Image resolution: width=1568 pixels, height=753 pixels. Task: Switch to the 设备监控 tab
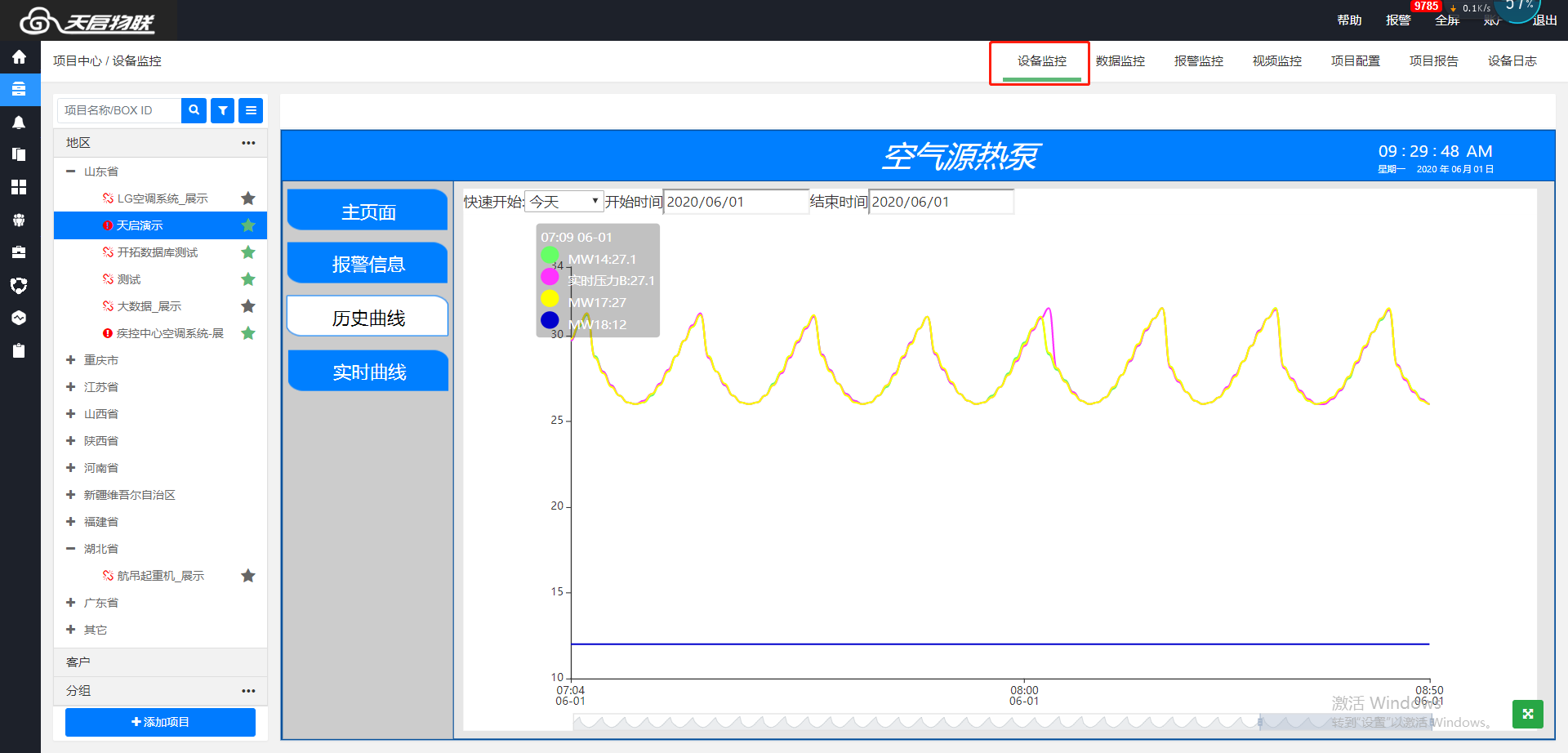click(x=1041, y=61)
